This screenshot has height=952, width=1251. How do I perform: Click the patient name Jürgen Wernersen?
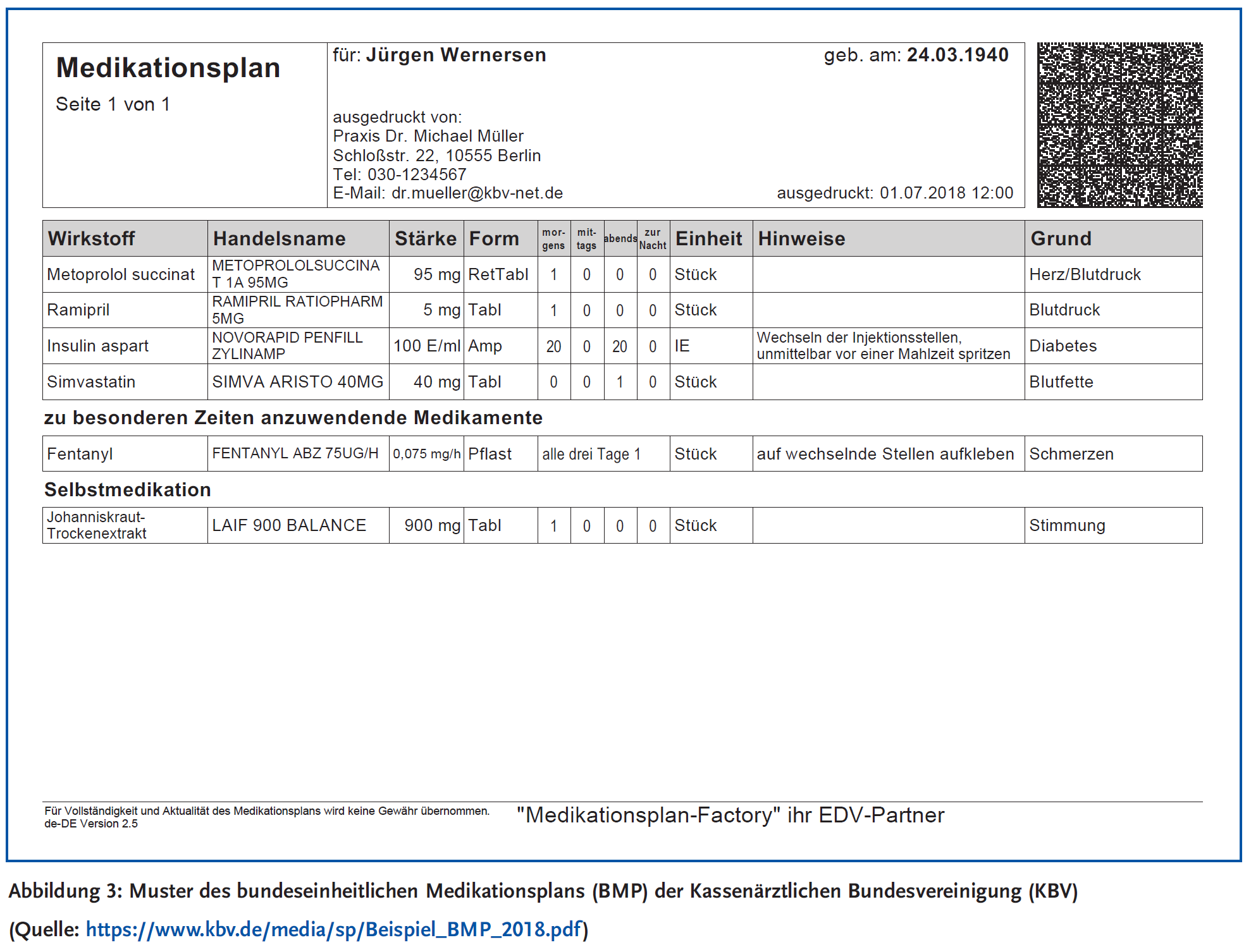click(456, 55)
